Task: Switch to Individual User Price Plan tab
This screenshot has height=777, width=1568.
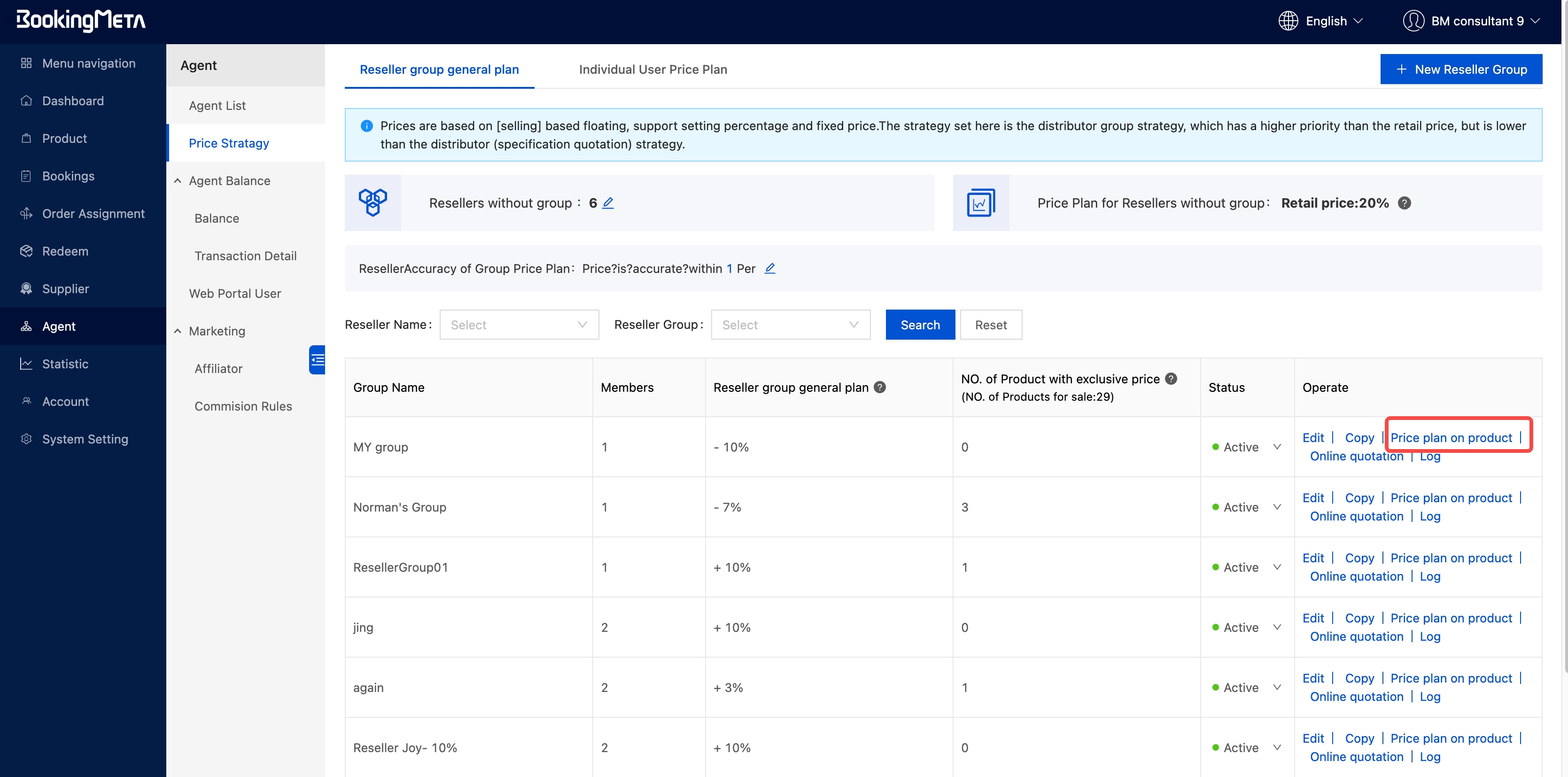Action: pyautogui.click(x=652, y=70)
